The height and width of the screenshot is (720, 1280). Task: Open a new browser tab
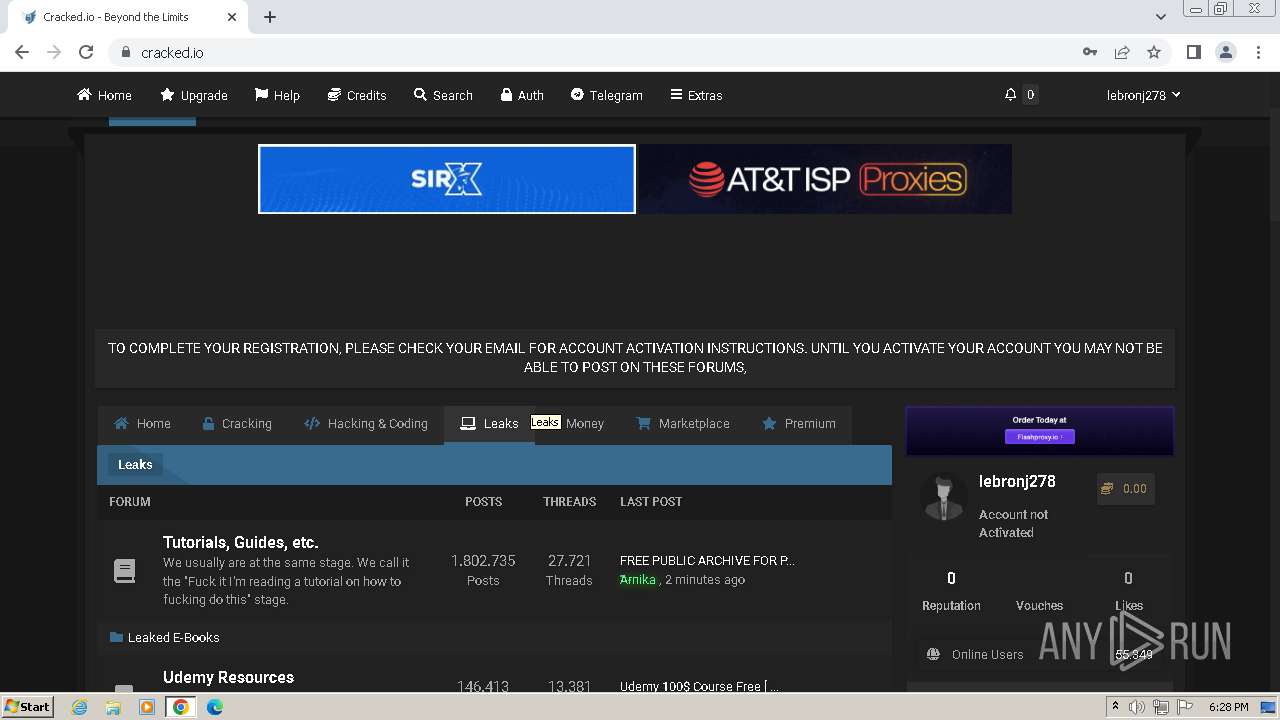(270, 17)
